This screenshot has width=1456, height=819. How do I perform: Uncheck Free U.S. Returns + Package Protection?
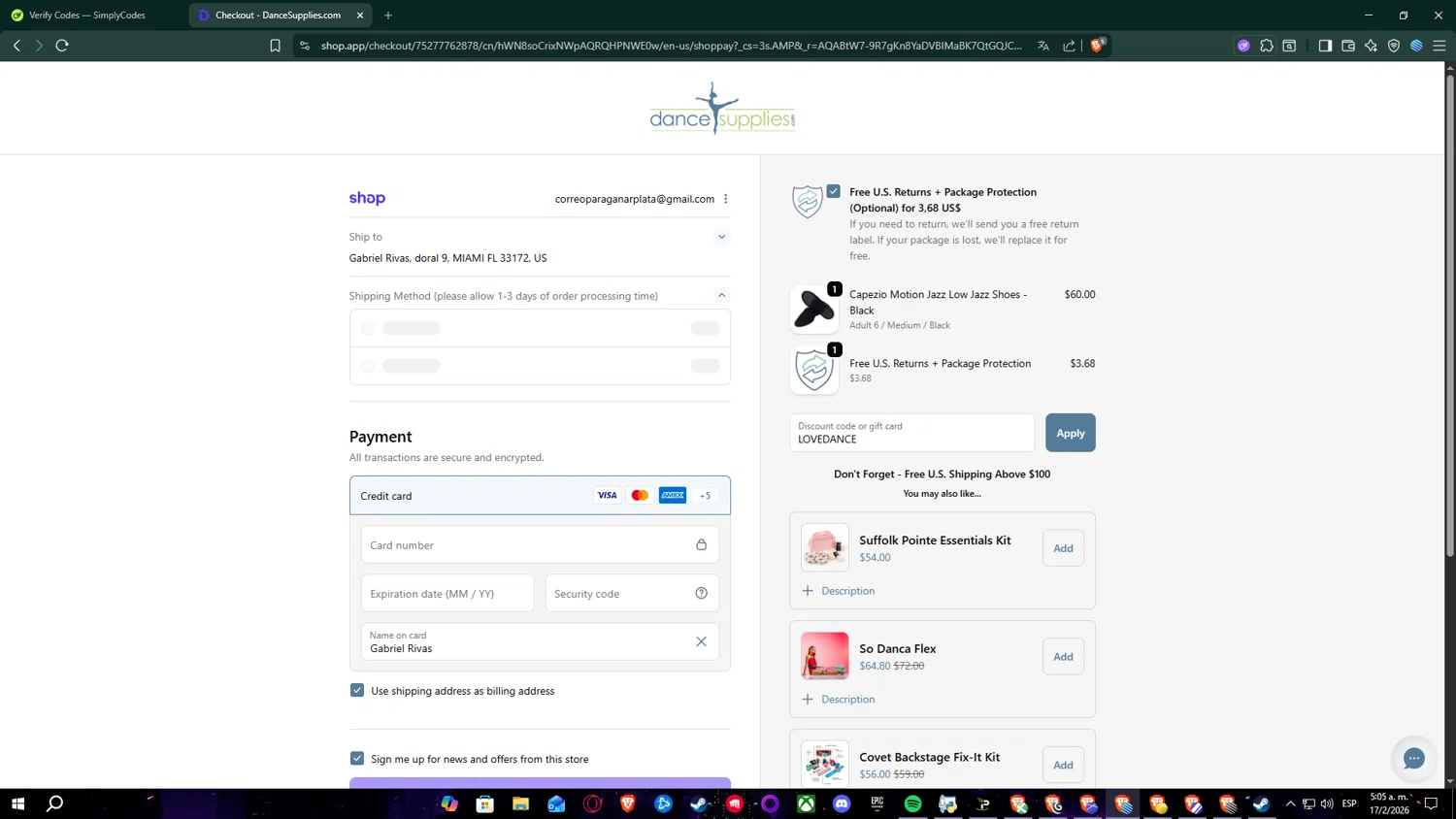click(834, 192)
